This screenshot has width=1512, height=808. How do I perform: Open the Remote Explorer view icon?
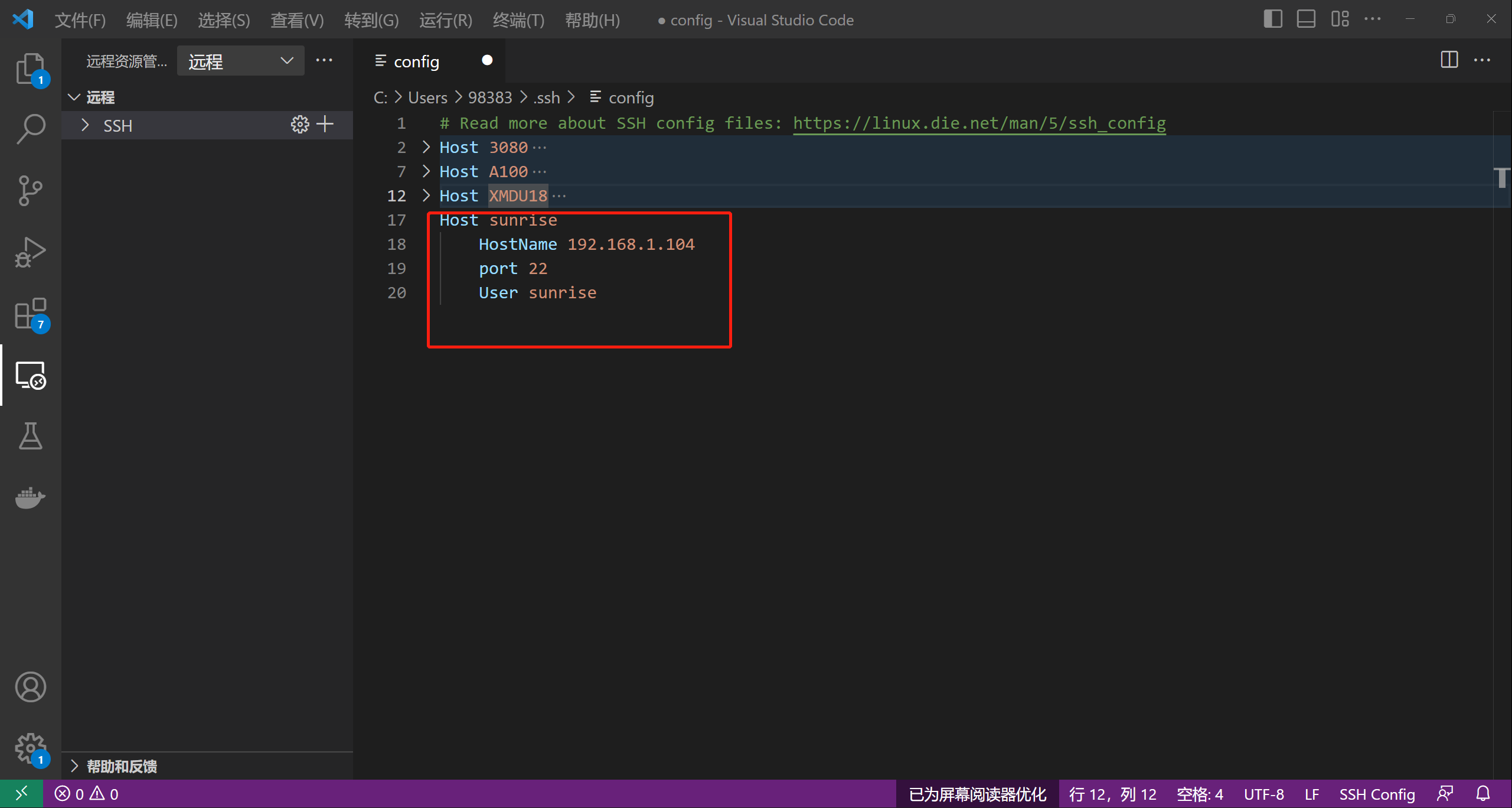point(30,375)
